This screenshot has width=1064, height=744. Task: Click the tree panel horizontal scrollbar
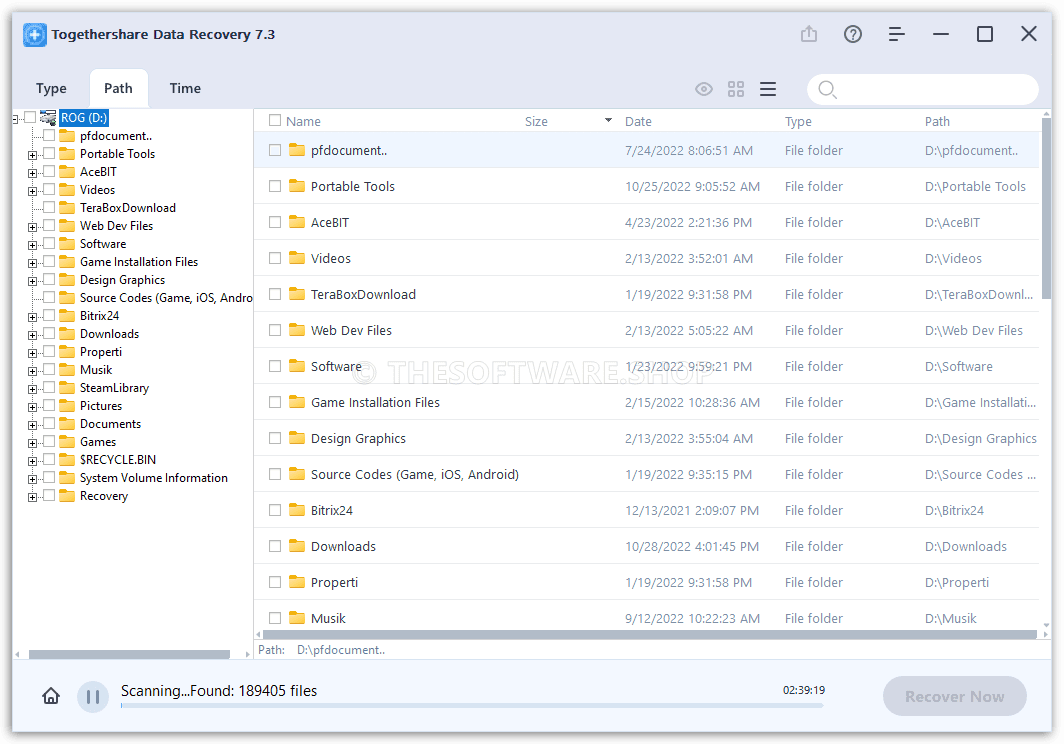[x=129, y=654]
